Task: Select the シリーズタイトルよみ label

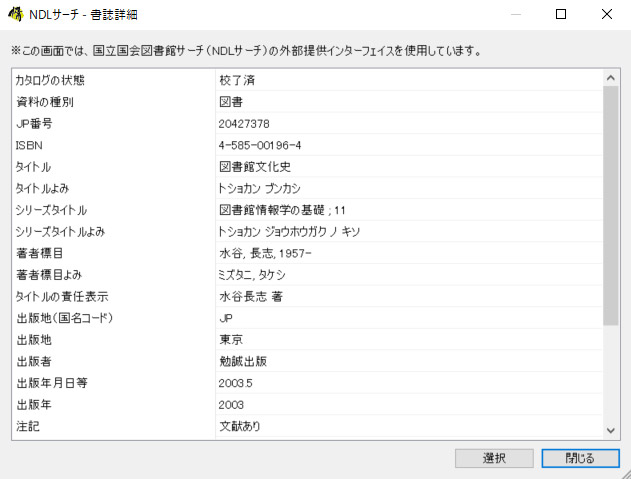Action: coord(60,232)
